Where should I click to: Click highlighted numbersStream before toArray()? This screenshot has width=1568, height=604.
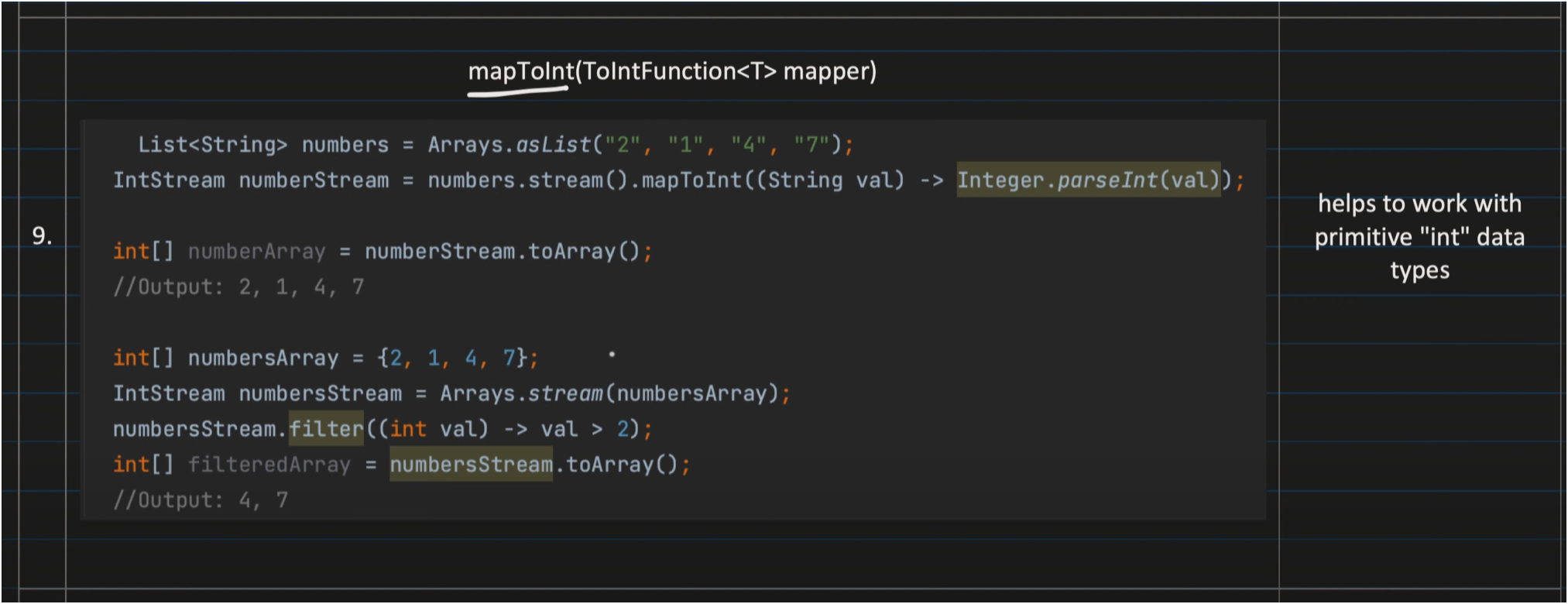(x=471, y=465)
